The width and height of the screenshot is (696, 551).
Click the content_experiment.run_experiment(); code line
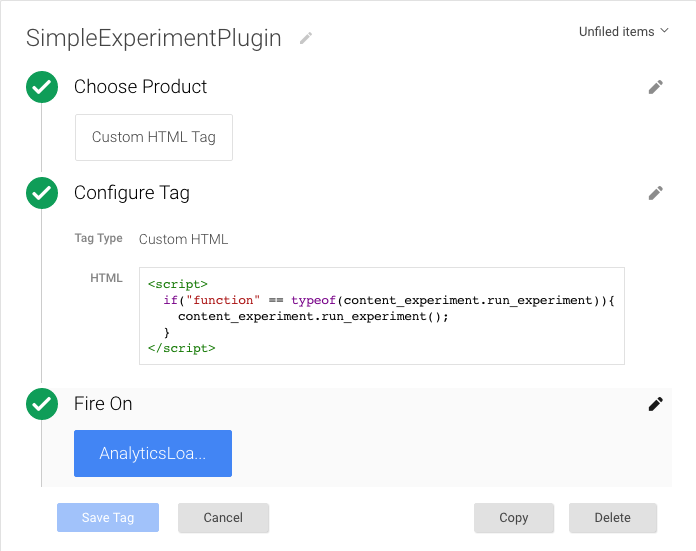[313, 316]
